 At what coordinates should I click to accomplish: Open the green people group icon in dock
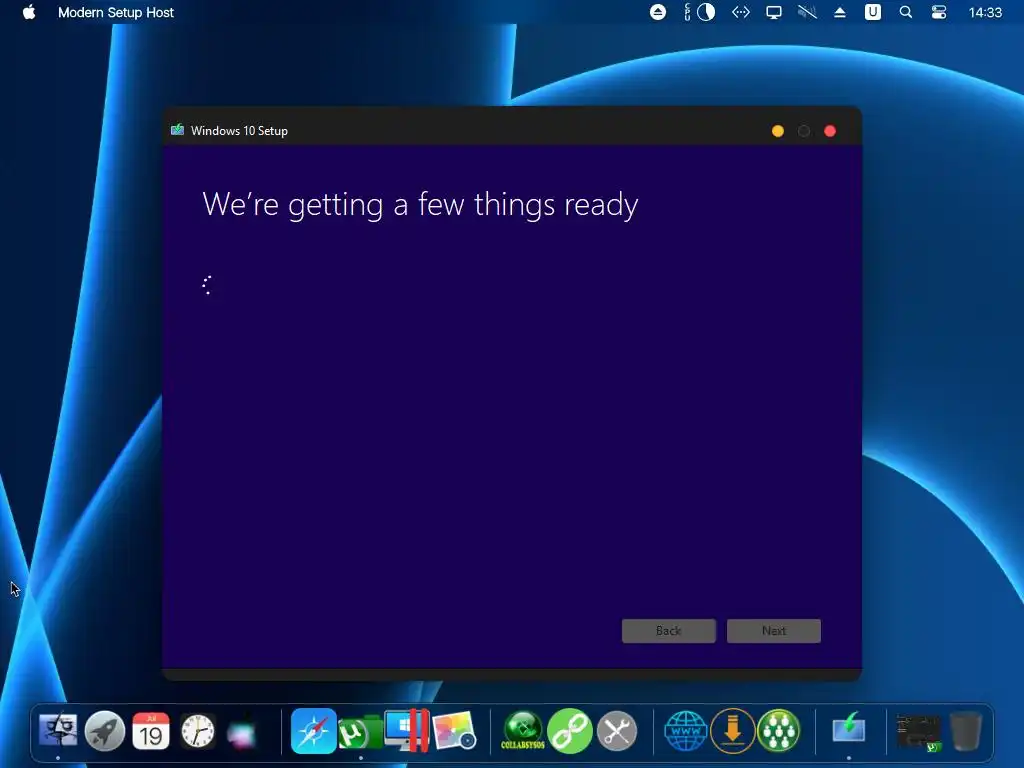(x=778, y=731)
